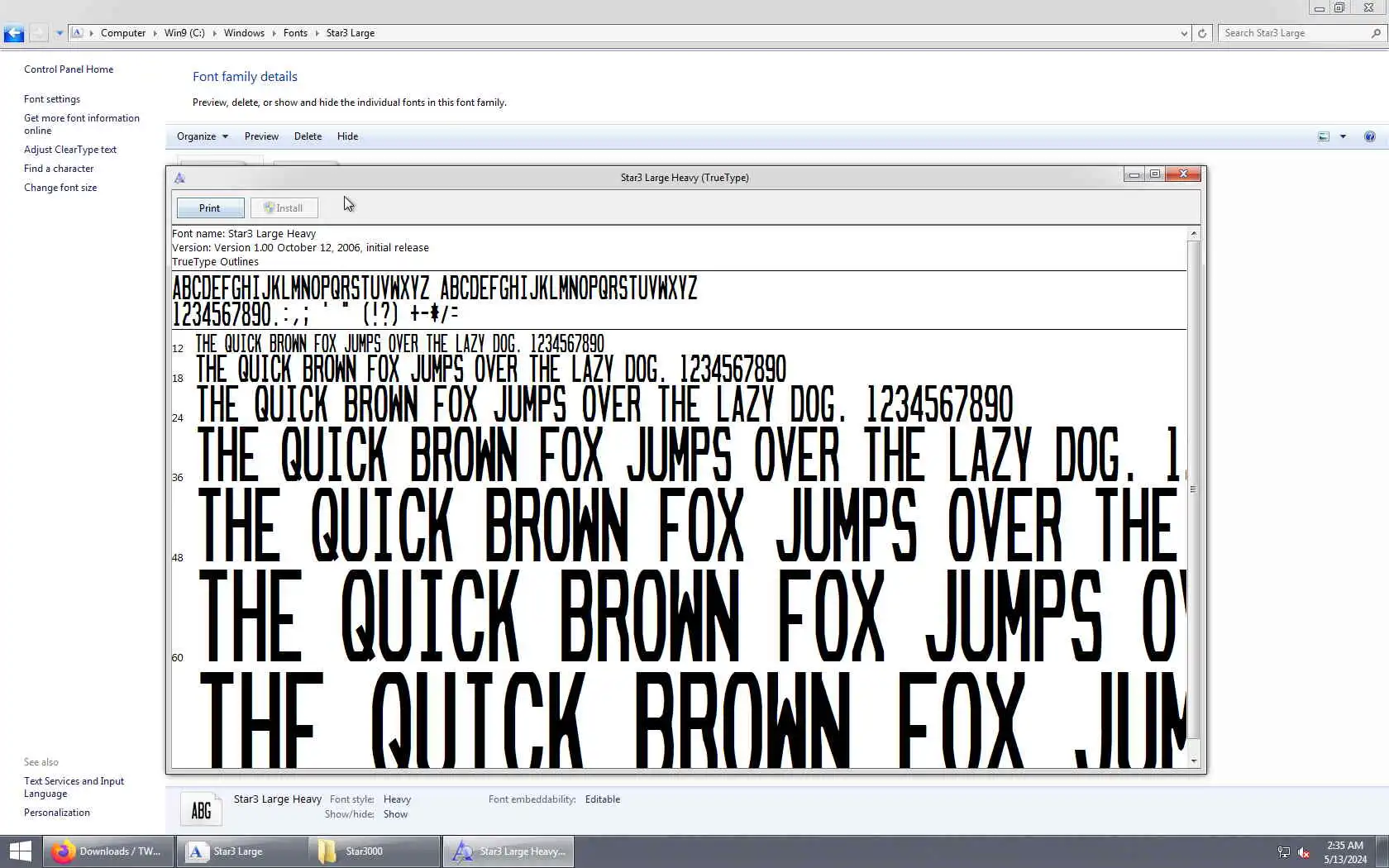The width and height of the screenshot is (1389, 868).
Task: Switch to Star3 Large taskbar window
Action: pyautogui.click(x=241, y=851)
